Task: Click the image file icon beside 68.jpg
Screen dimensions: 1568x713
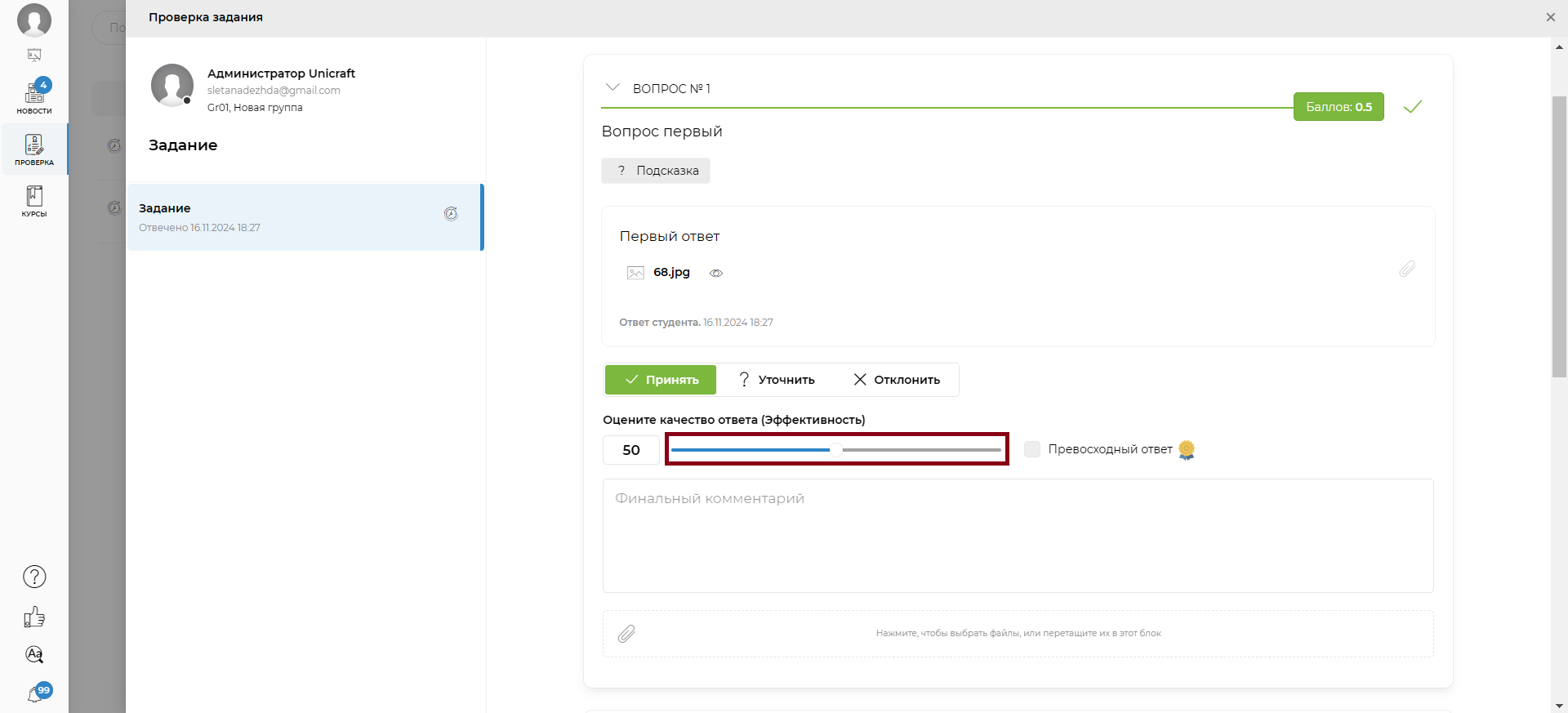Action: (x=635, y=273)
